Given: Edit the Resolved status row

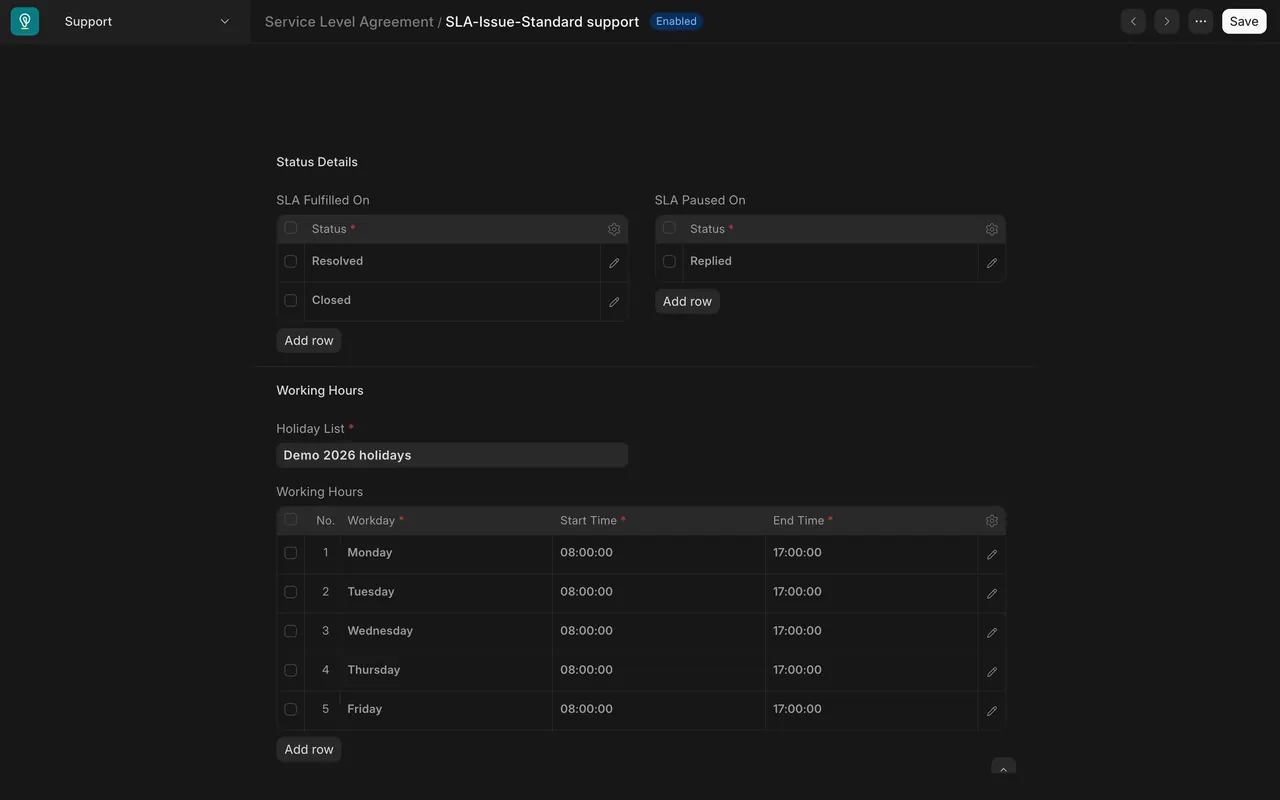Looking at the screenshot, I should (x=614, y=263).
